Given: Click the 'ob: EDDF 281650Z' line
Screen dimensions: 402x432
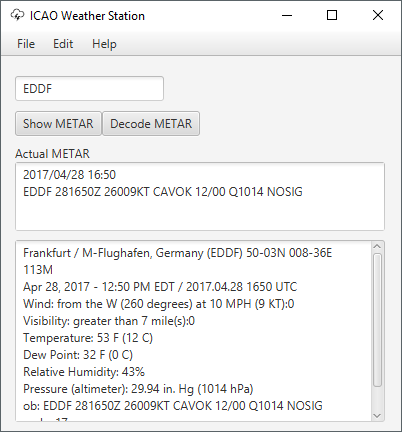Looking at the screenshot, I should [173, 406].
